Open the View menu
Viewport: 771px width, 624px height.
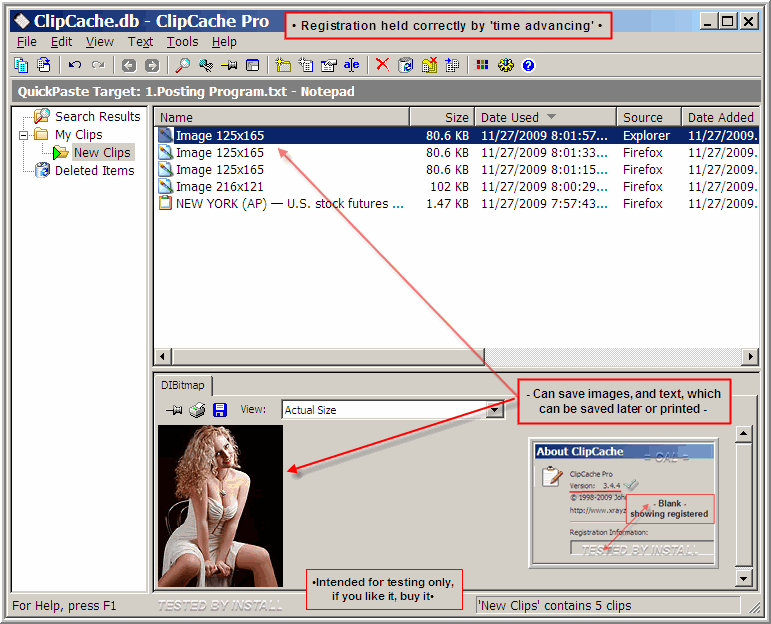tap(100, 42)
